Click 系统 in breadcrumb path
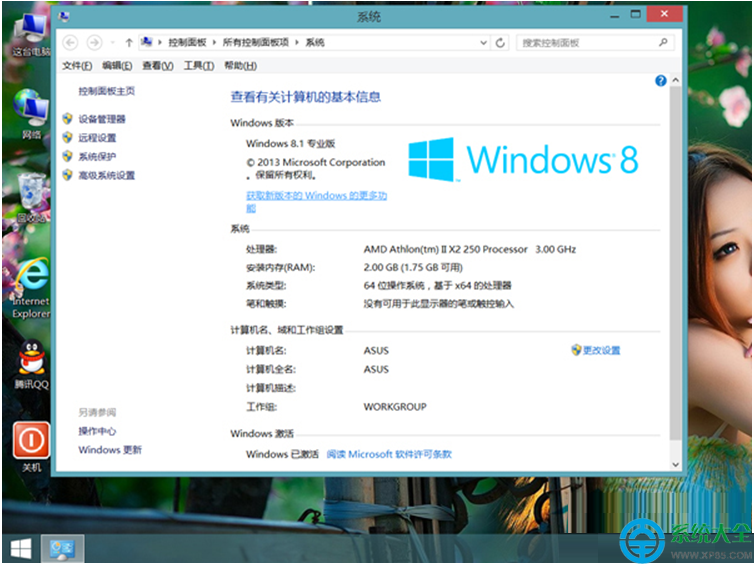754x566 pixels. click(315, 42)
